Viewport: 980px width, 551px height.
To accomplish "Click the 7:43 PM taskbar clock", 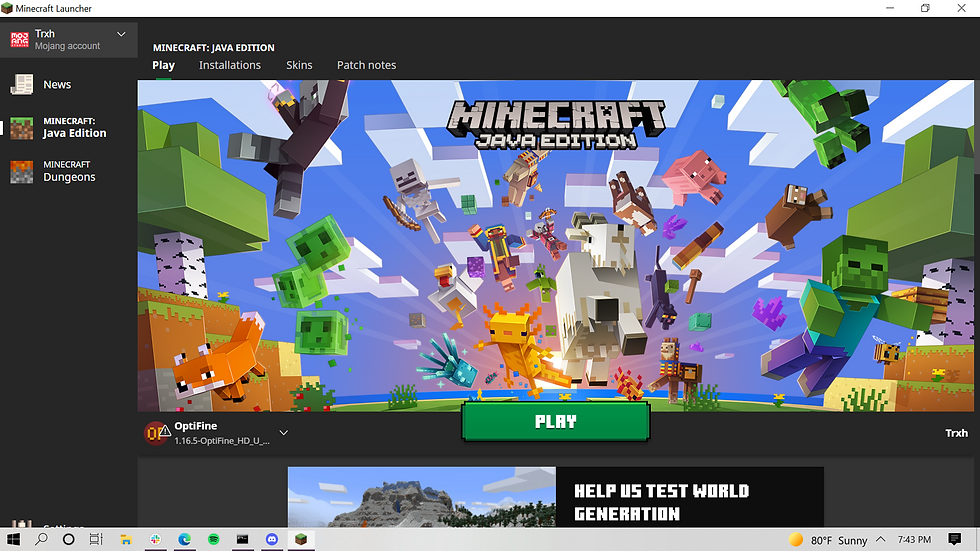I will point(914,539).
